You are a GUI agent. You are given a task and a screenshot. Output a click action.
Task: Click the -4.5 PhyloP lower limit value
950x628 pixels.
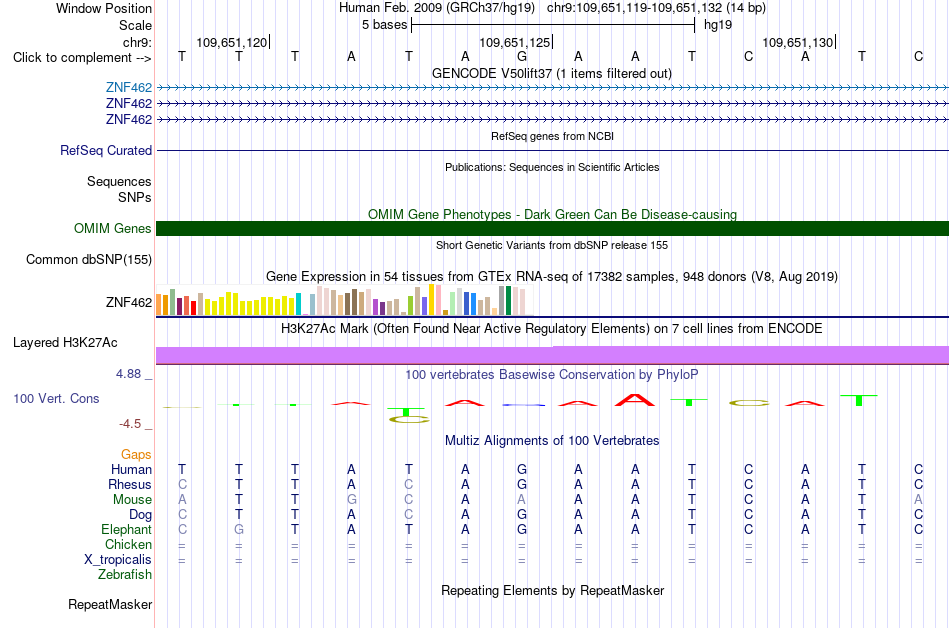click(130, 424)
